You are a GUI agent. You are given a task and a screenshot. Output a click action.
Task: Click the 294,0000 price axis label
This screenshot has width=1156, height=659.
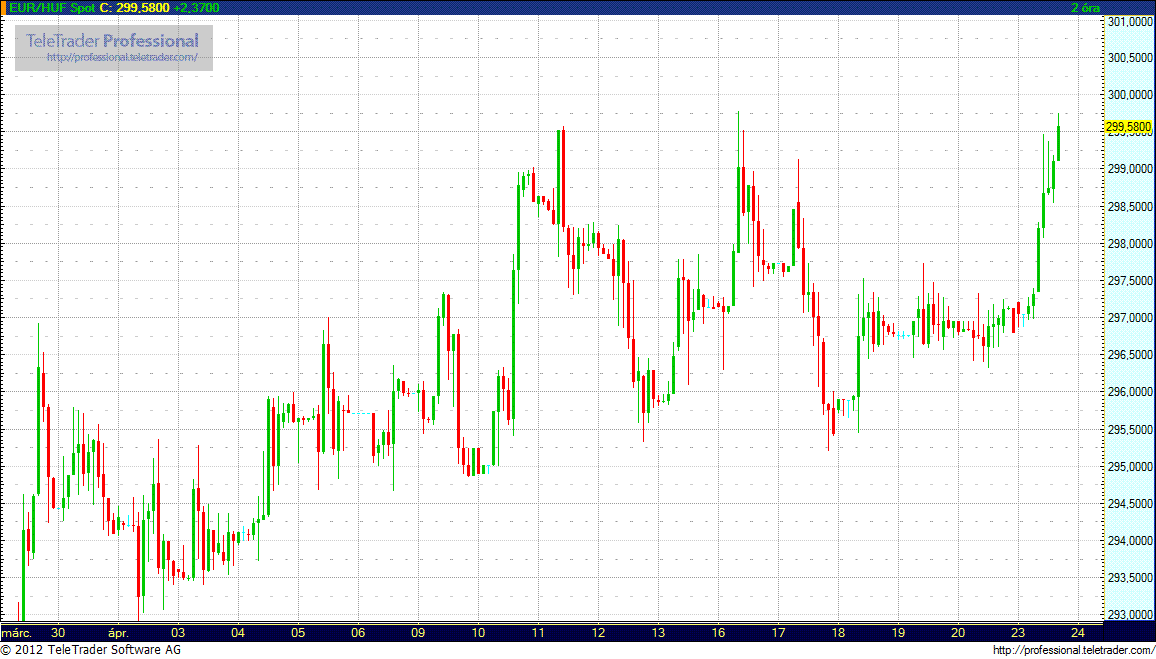coord(1131,541)
